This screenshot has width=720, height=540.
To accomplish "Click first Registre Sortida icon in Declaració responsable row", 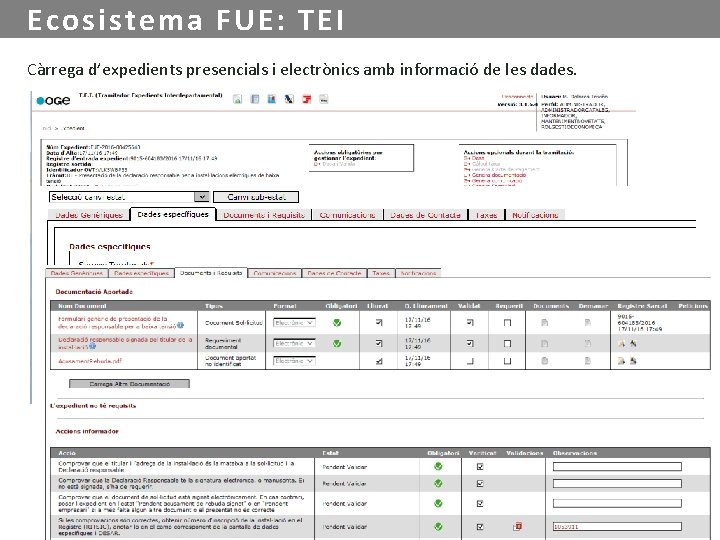I will point(621,343).
